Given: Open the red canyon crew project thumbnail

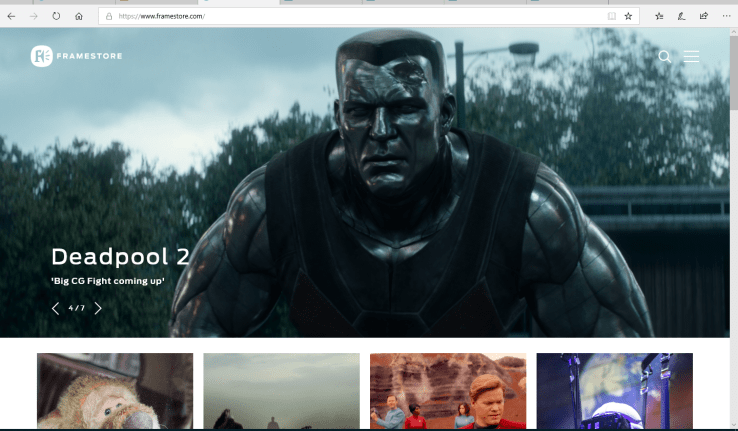Looking at the screenshot, I should click(448, 390).
